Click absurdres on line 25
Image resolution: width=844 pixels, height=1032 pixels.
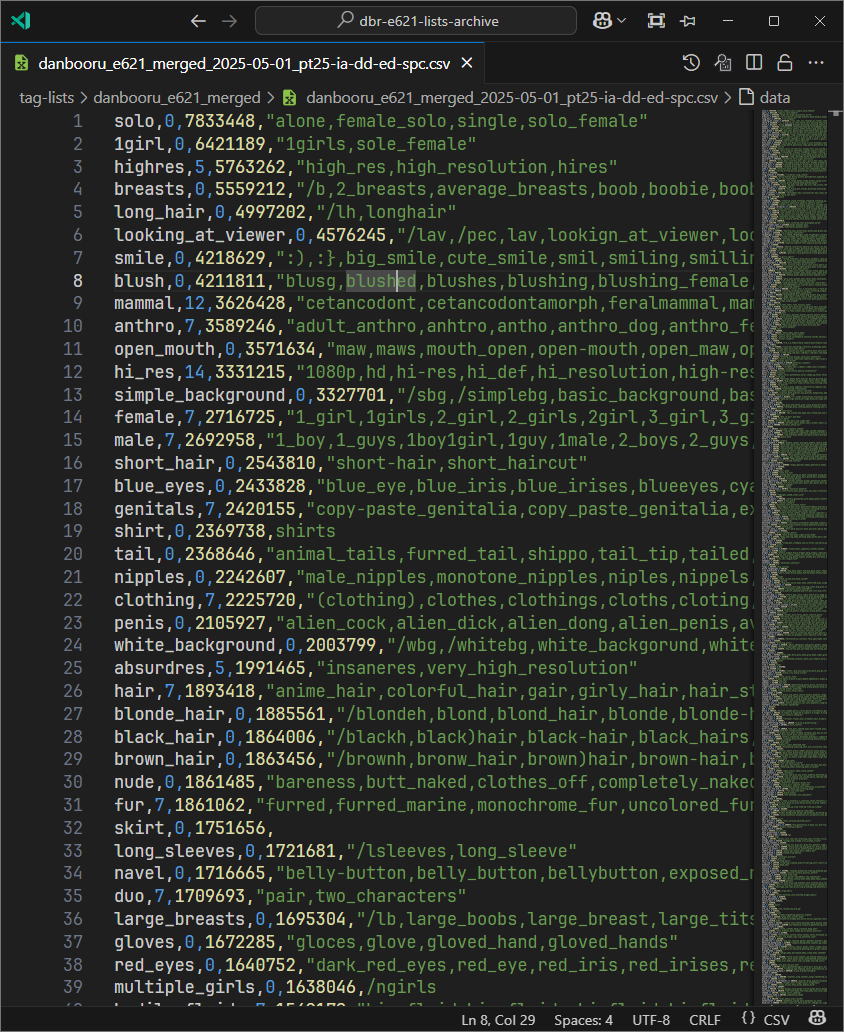(159, 668)
